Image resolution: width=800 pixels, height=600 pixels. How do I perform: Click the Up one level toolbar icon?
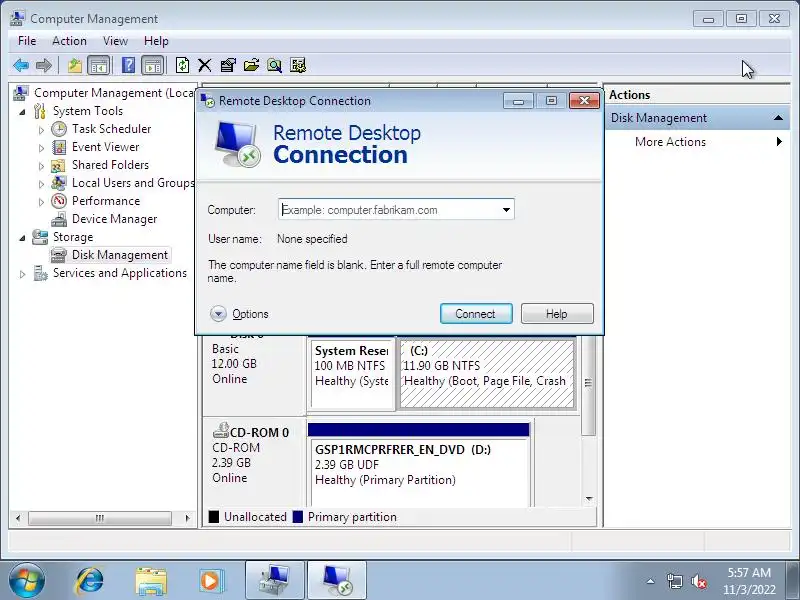74,65
